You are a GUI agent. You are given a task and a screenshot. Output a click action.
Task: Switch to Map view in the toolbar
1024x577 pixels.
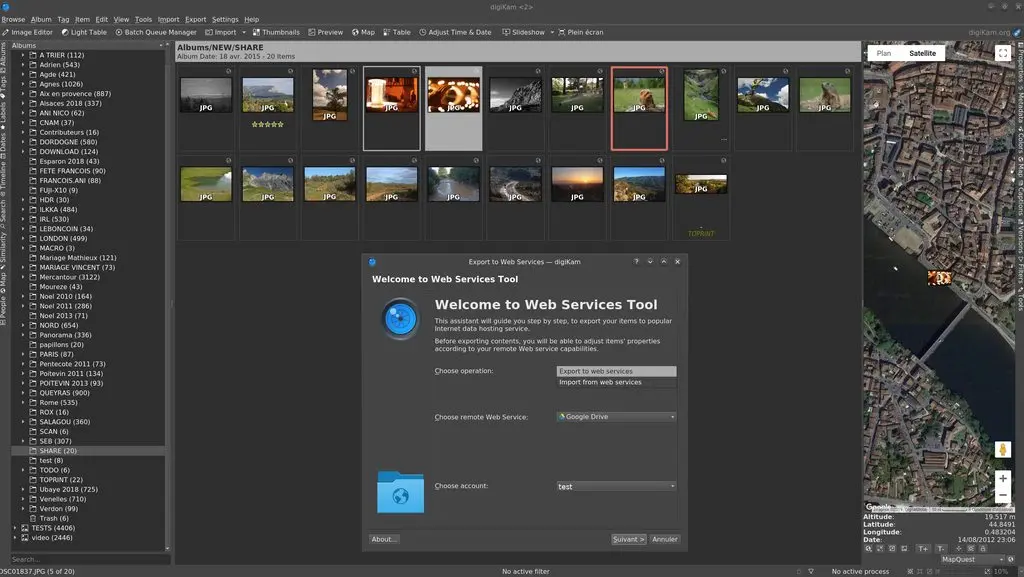(x=362, y=31)
